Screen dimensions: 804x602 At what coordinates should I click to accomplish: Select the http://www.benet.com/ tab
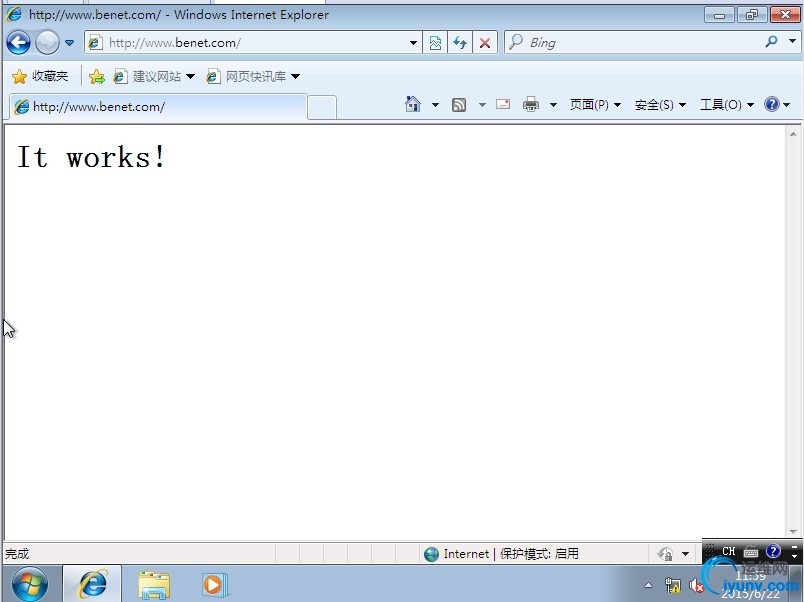(158, 107)
